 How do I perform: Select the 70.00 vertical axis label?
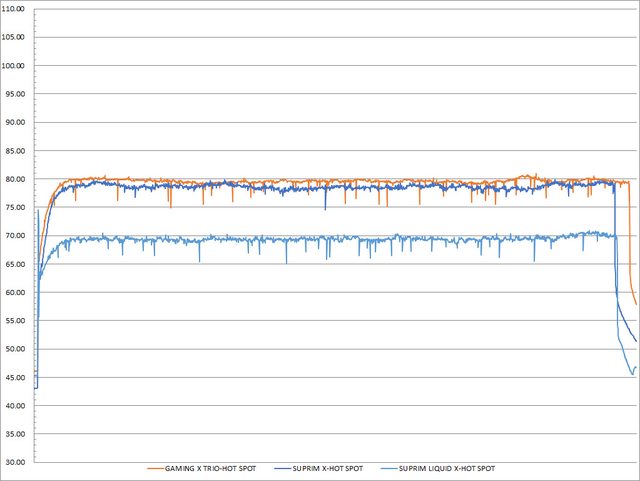click(17, 236)
